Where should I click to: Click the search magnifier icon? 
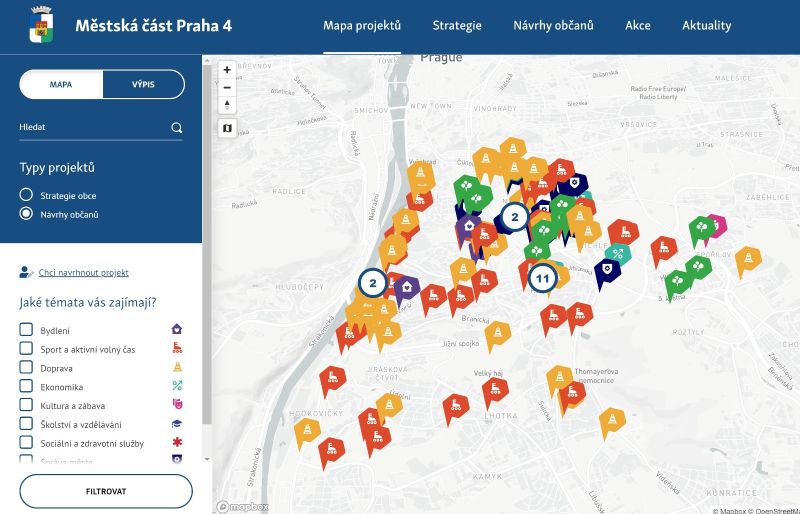177,128
